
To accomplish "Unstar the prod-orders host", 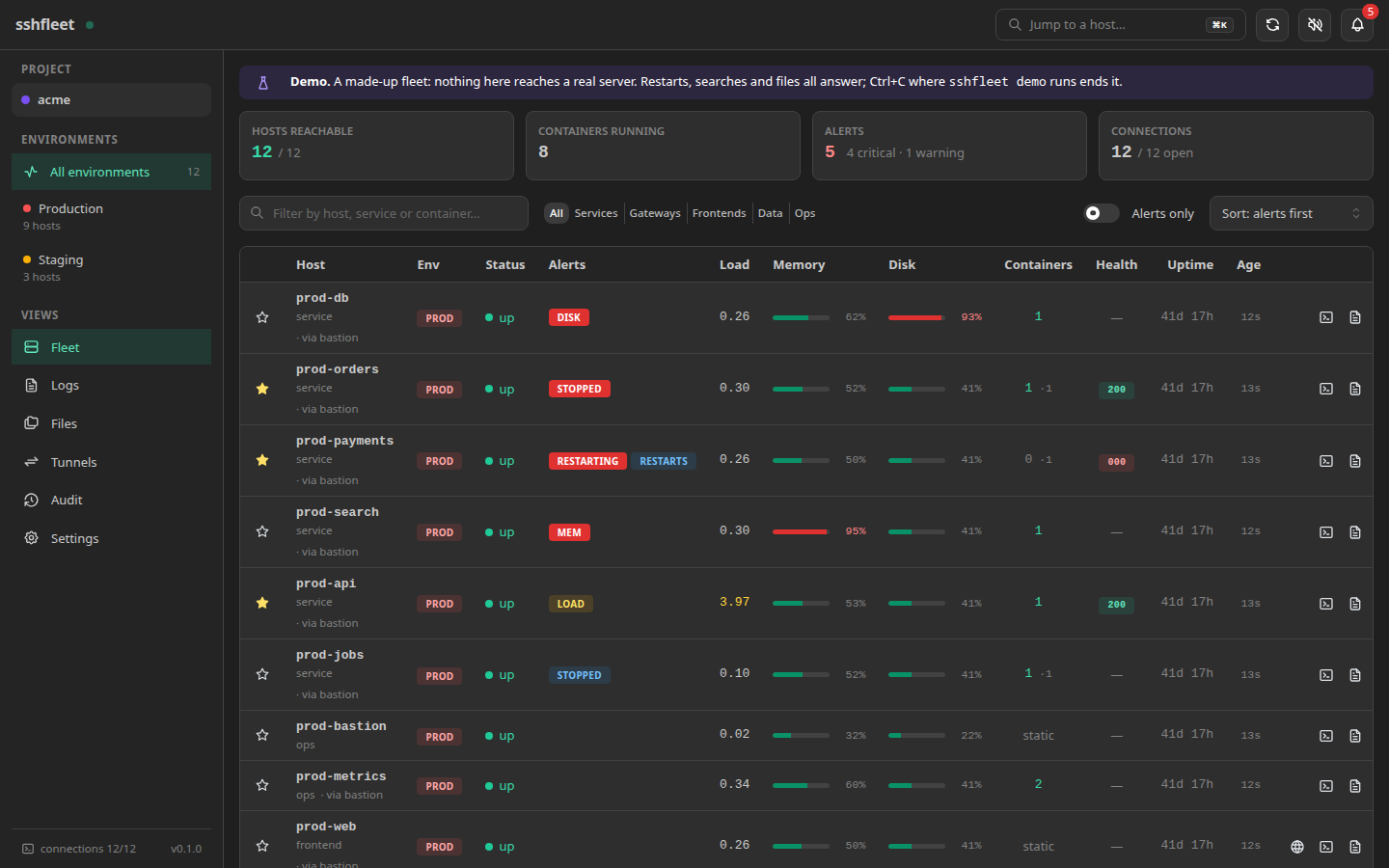I will (262, 389).
